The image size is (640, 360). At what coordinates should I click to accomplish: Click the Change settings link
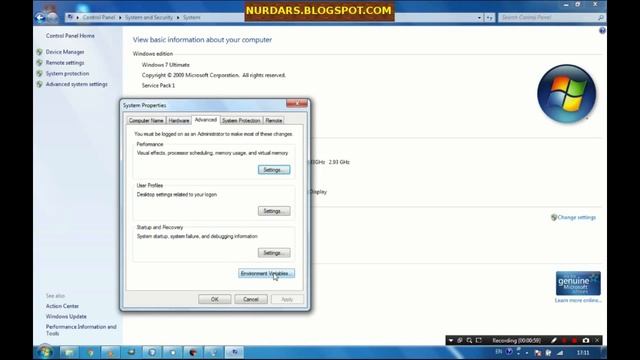click(577, 218)
